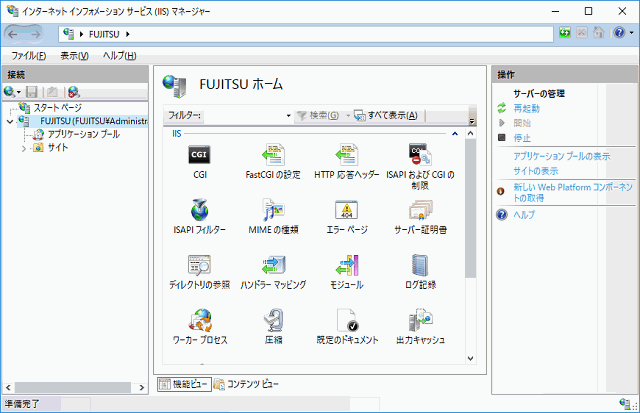Click 新しい Web Platform コンポーネントの取得 link
The width and height of the screenshot is (640, 413).
pos(573,193)
